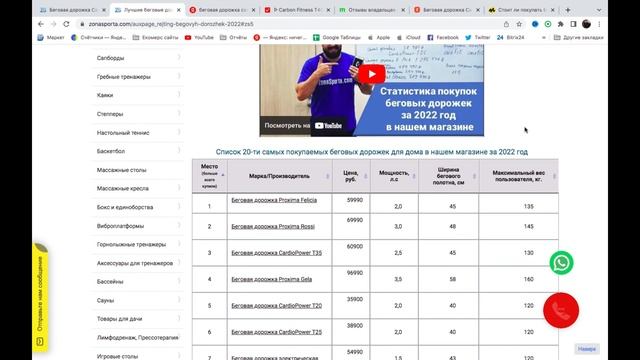Sort the table by Мощность, л.с column

coord(394,176)
